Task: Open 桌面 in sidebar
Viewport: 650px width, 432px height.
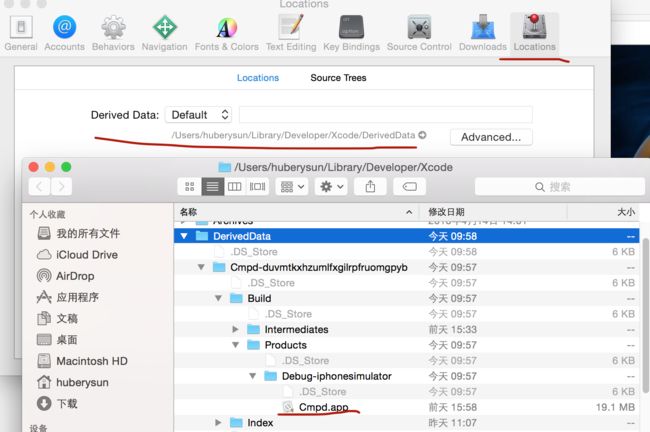Action: pos(57,340)
